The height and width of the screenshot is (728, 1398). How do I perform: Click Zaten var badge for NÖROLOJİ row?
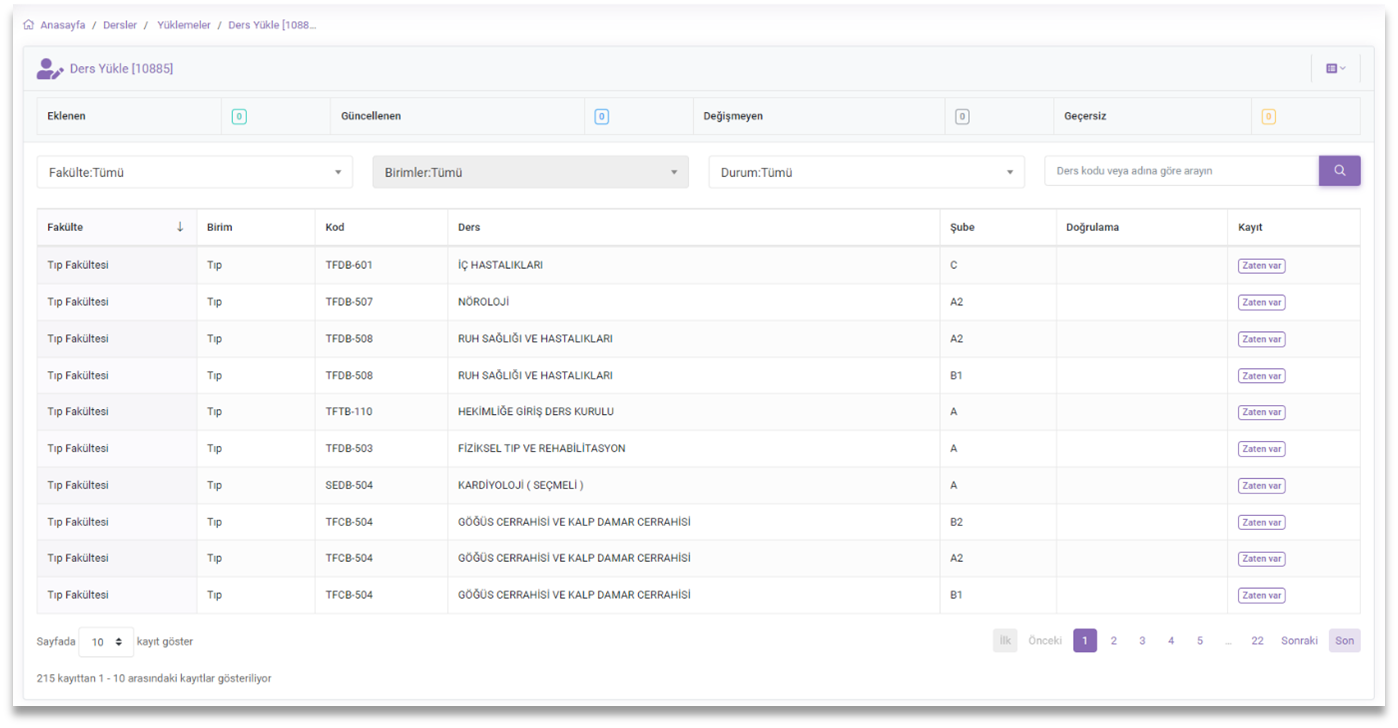coord(1261,303)
